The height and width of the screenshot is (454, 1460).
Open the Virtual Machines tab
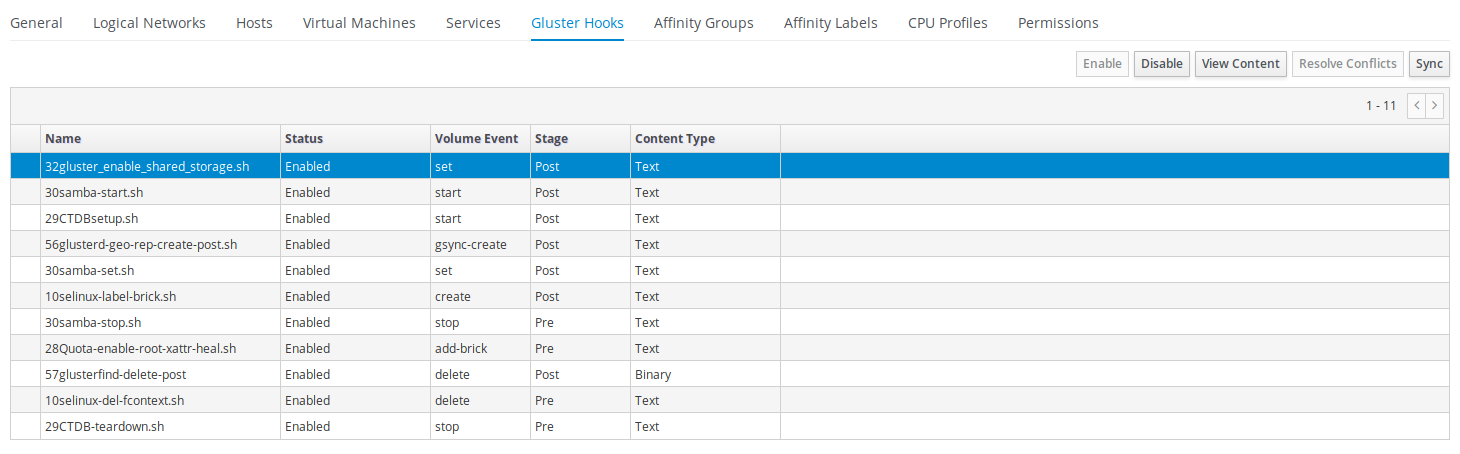359,23
